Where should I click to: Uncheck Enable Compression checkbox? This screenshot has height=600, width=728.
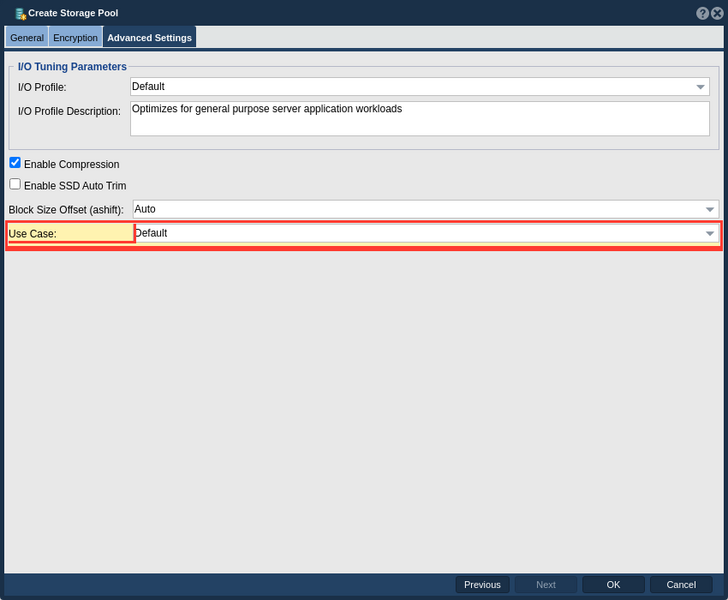coord(15,163)
